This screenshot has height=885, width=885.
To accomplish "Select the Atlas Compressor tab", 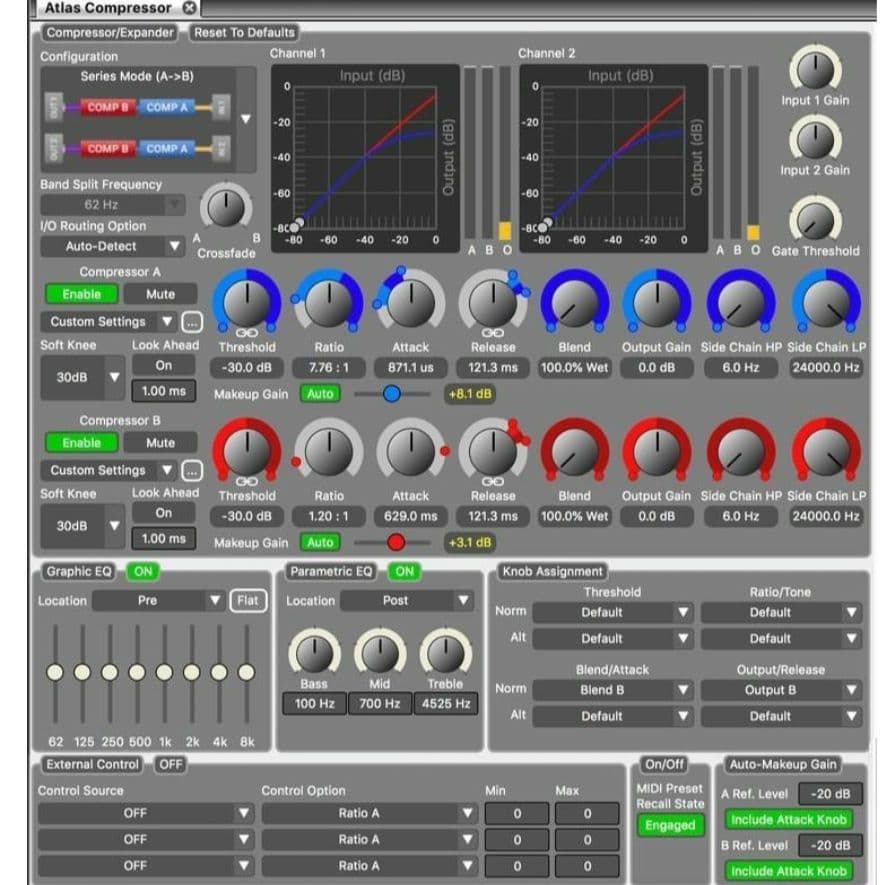I will click(105, 7).
